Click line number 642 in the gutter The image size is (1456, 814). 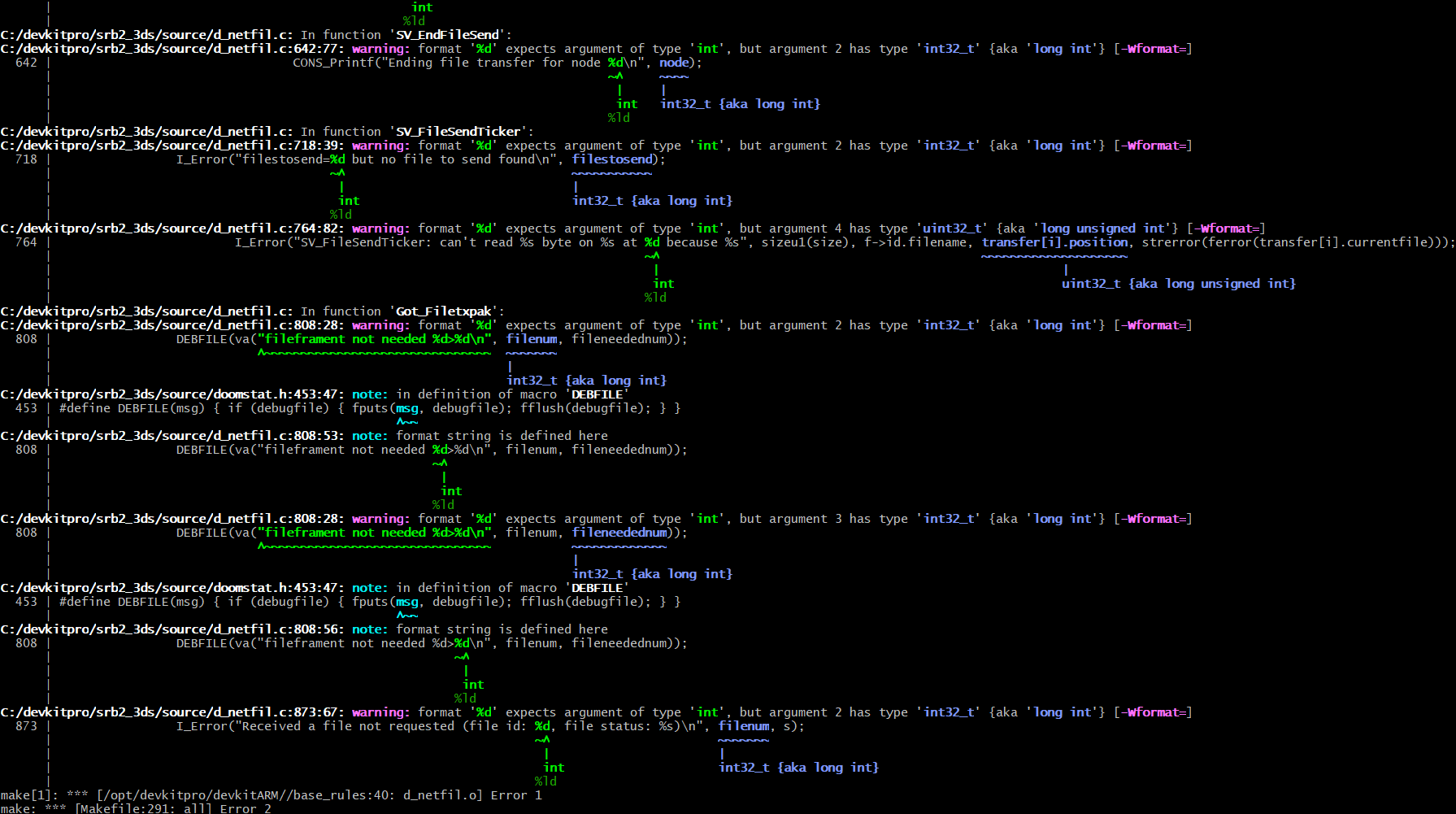(x=26, y=63)
